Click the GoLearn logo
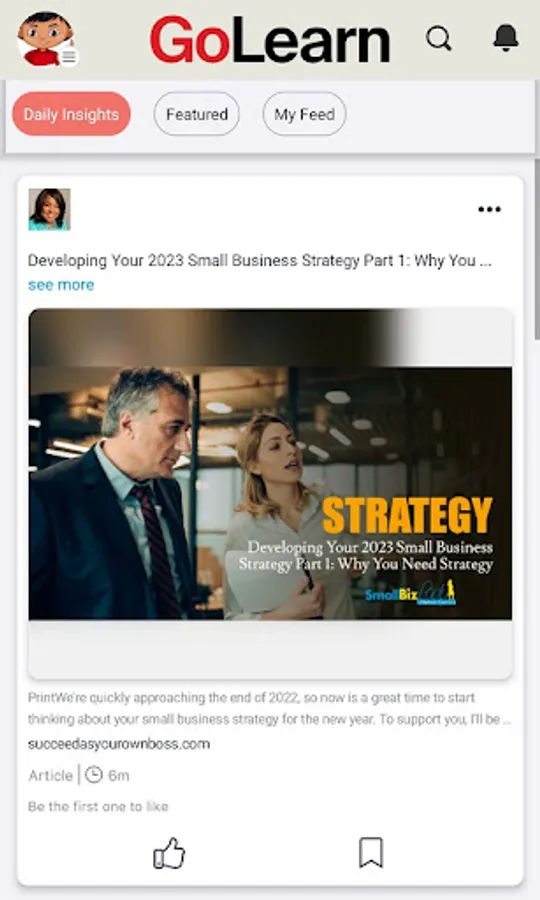540x900 pixels. [x=270, y=40]
